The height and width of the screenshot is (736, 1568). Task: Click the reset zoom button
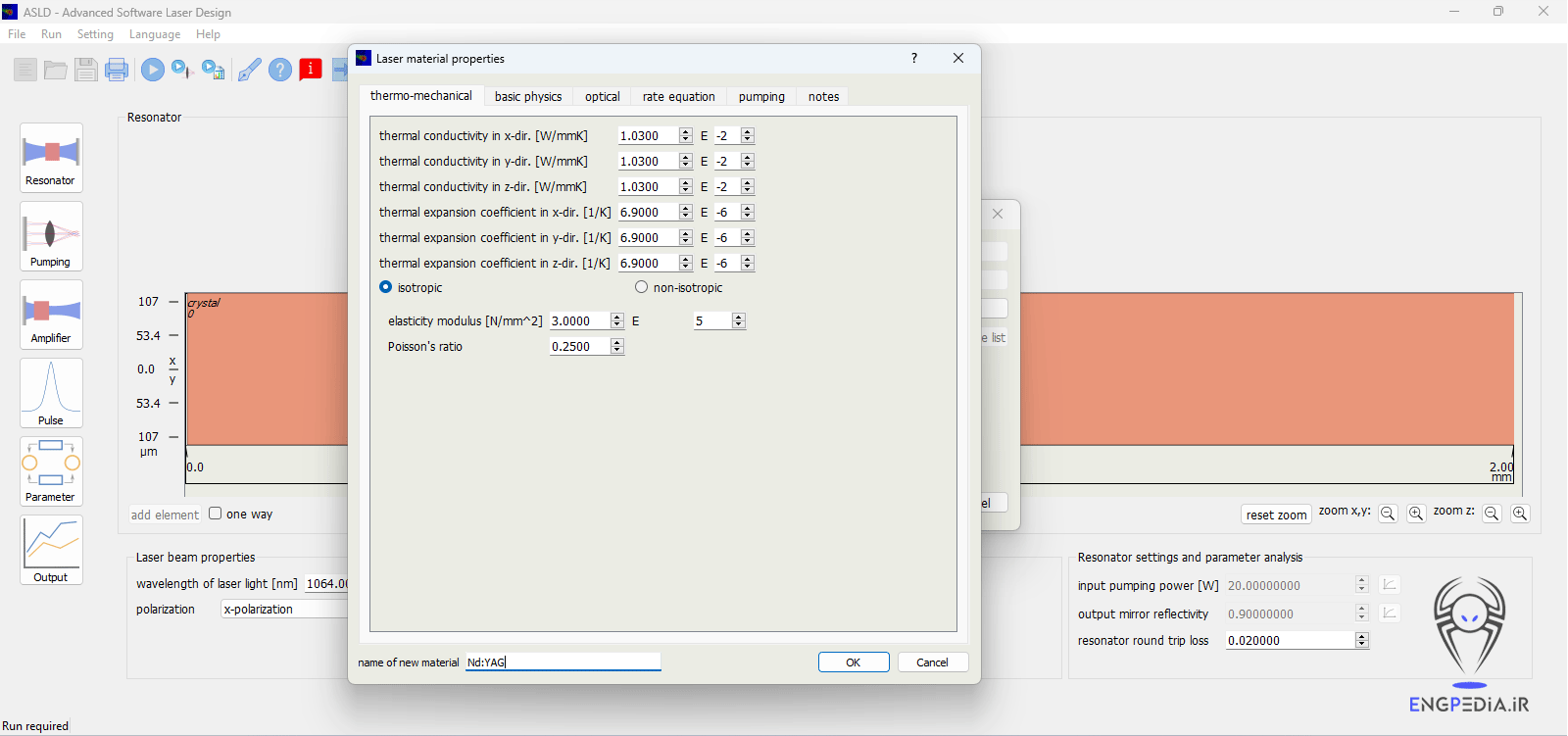pos(1276,515)
